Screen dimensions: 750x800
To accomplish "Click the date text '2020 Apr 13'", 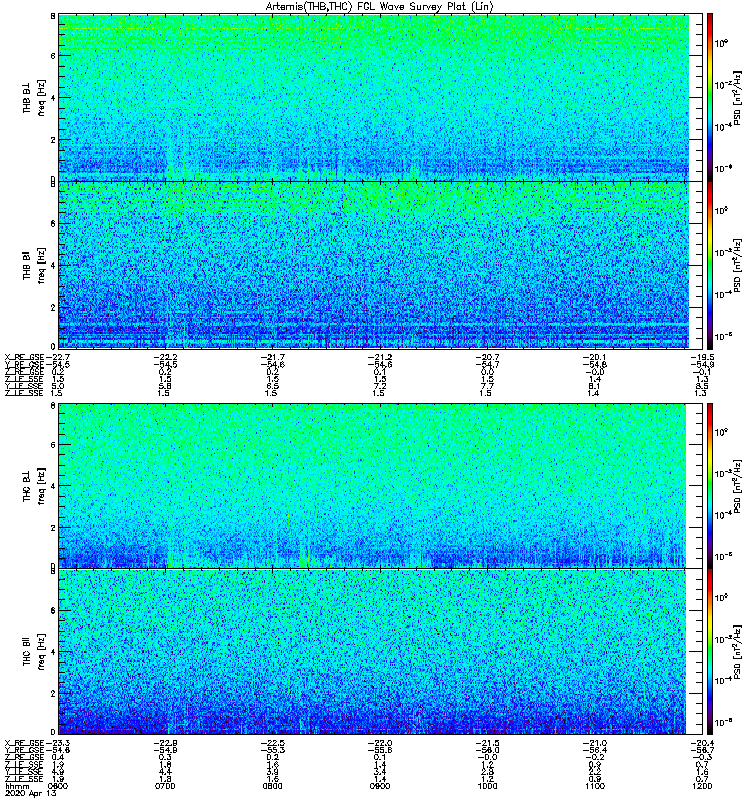I will pos(31,793).
